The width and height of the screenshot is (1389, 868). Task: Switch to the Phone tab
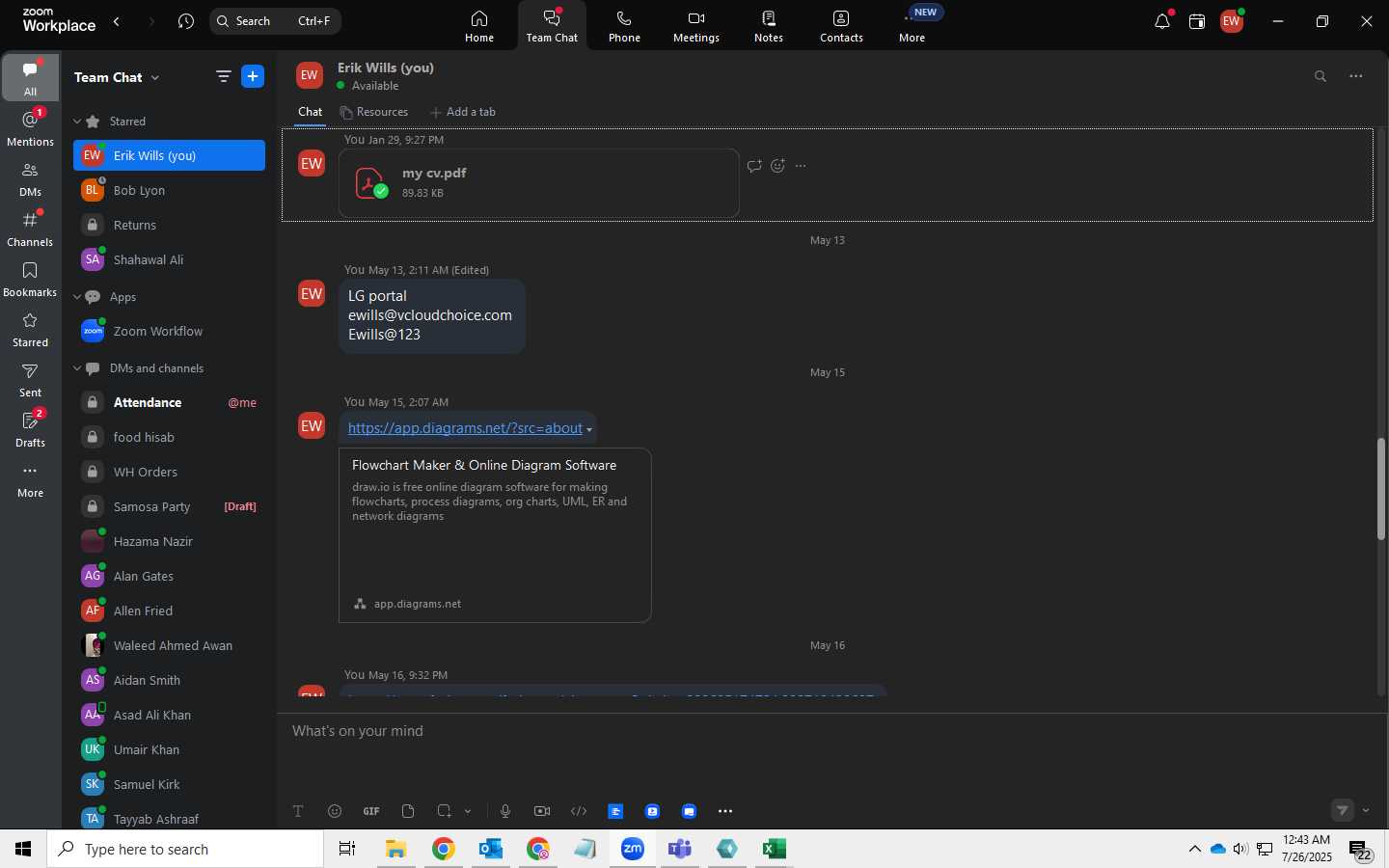pyautogui.click(x=624, y=26)
